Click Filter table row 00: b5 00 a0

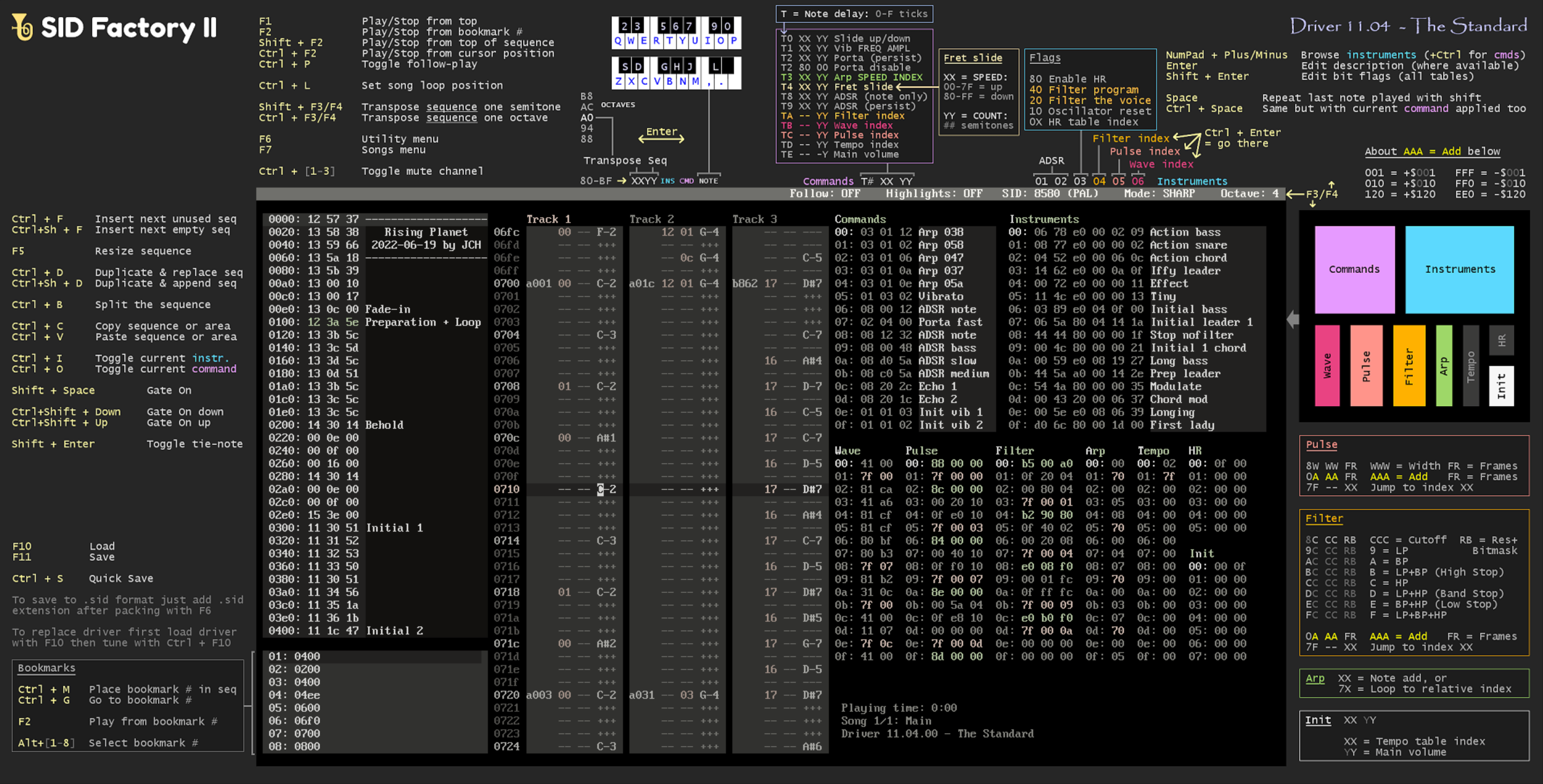click(x=1034, y=464)
